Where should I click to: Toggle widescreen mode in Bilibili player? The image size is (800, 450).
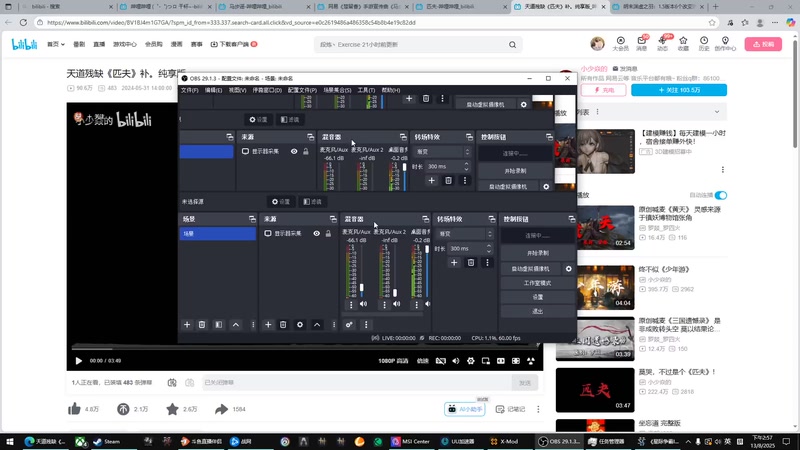(x=501, y=361)
